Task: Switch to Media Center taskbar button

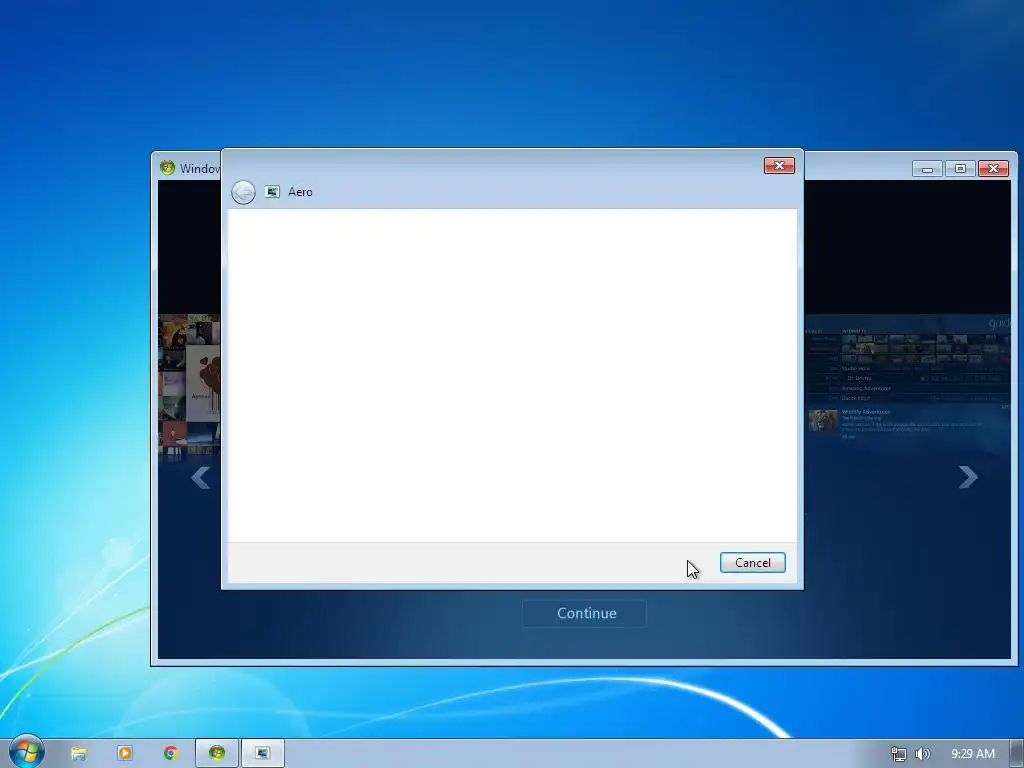Action: pyautogui.click(x=217, y=754)
